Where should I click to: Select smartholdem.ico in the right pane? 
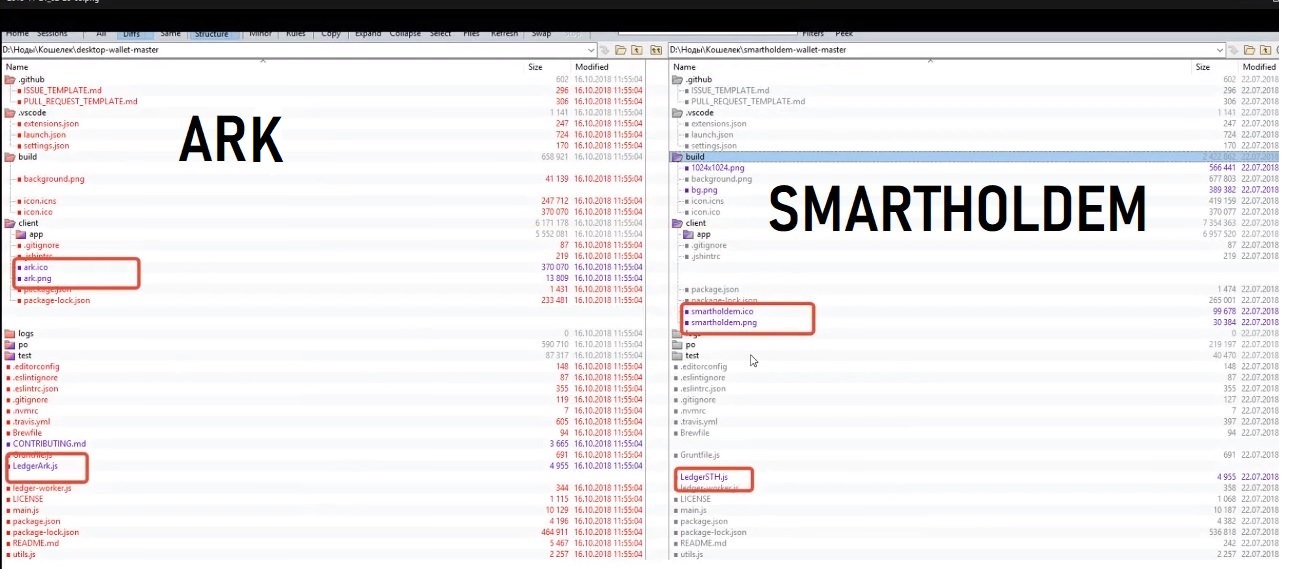point(721,312)
